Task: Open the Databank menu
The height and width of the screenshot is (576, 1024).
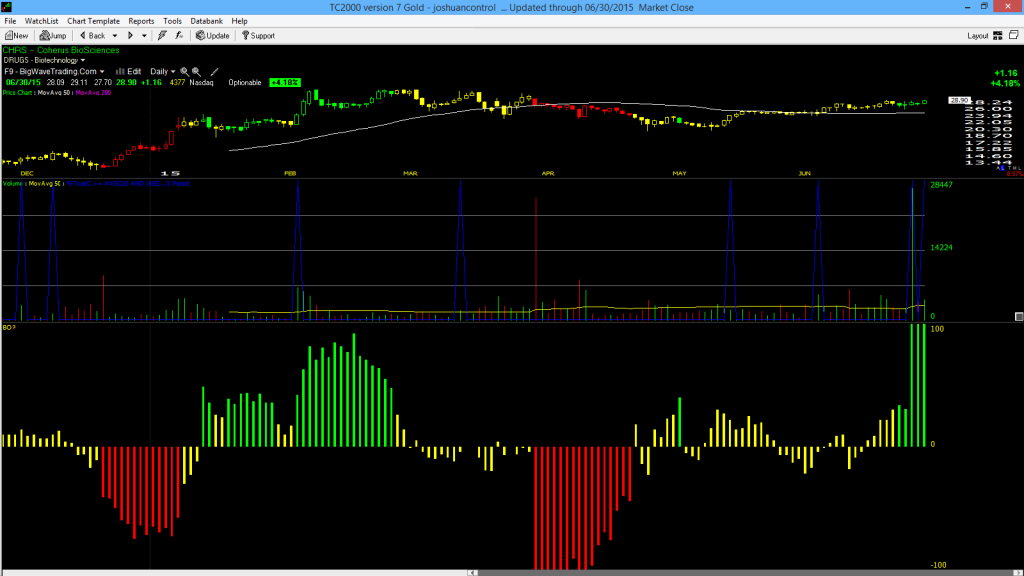Action: point(206,21)
